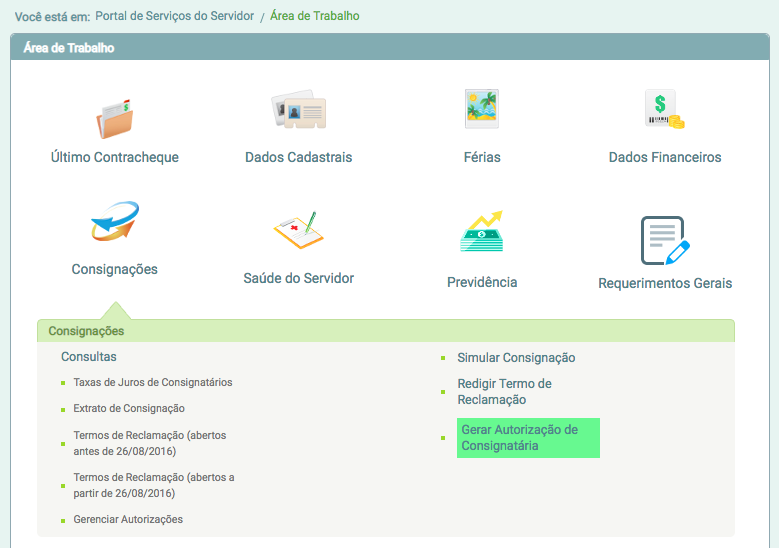779x548 pixels.
Task: Click the Consignações label under the arrows icon
Action: click(115, 269)
